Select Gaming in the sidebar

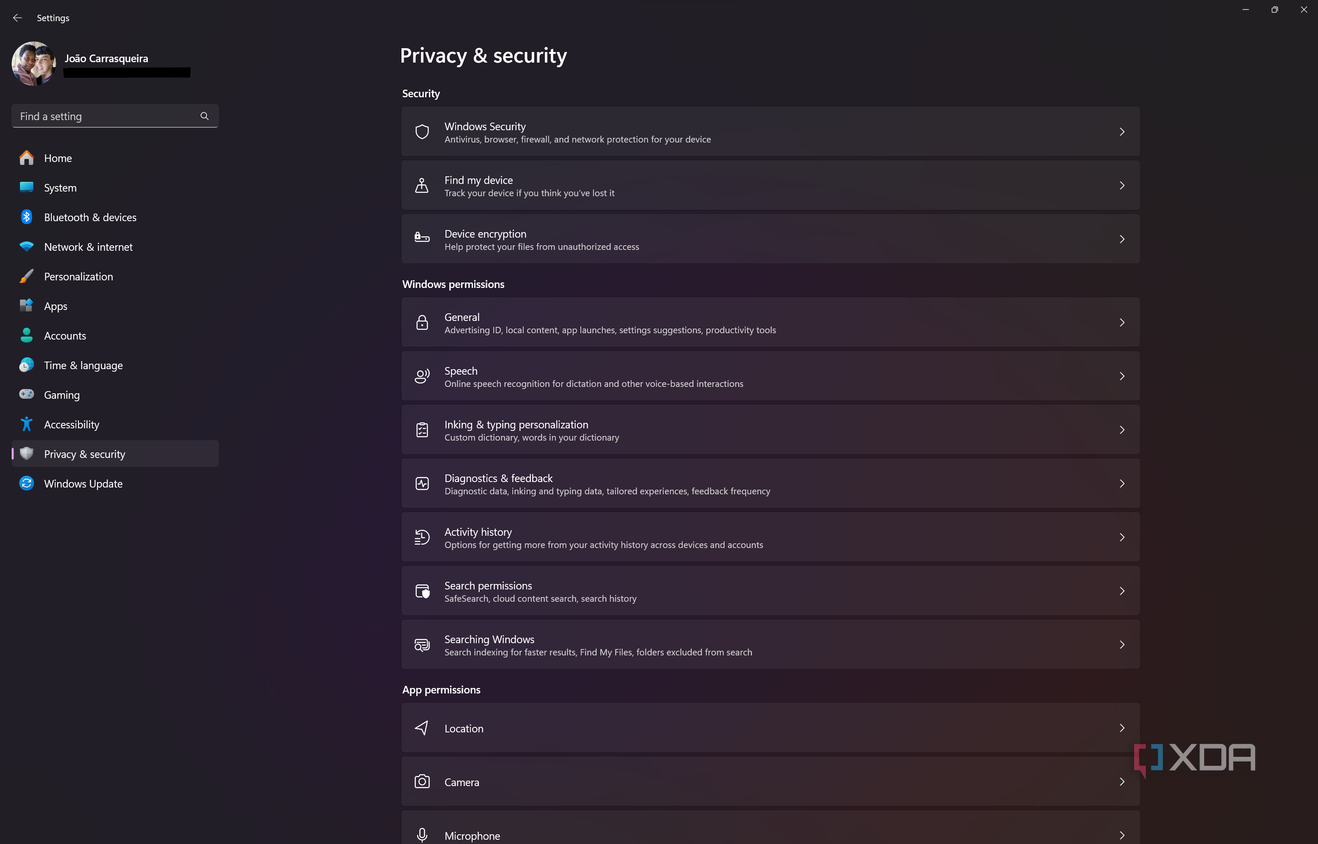pos(115,395)
